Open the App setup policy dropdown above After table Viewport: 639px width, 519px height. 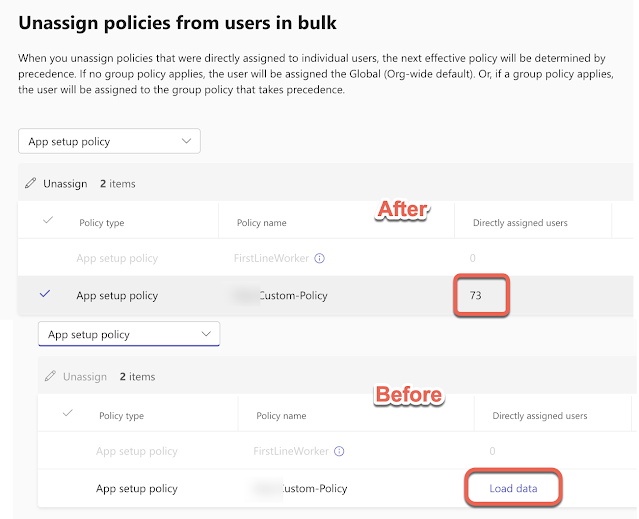109,142
